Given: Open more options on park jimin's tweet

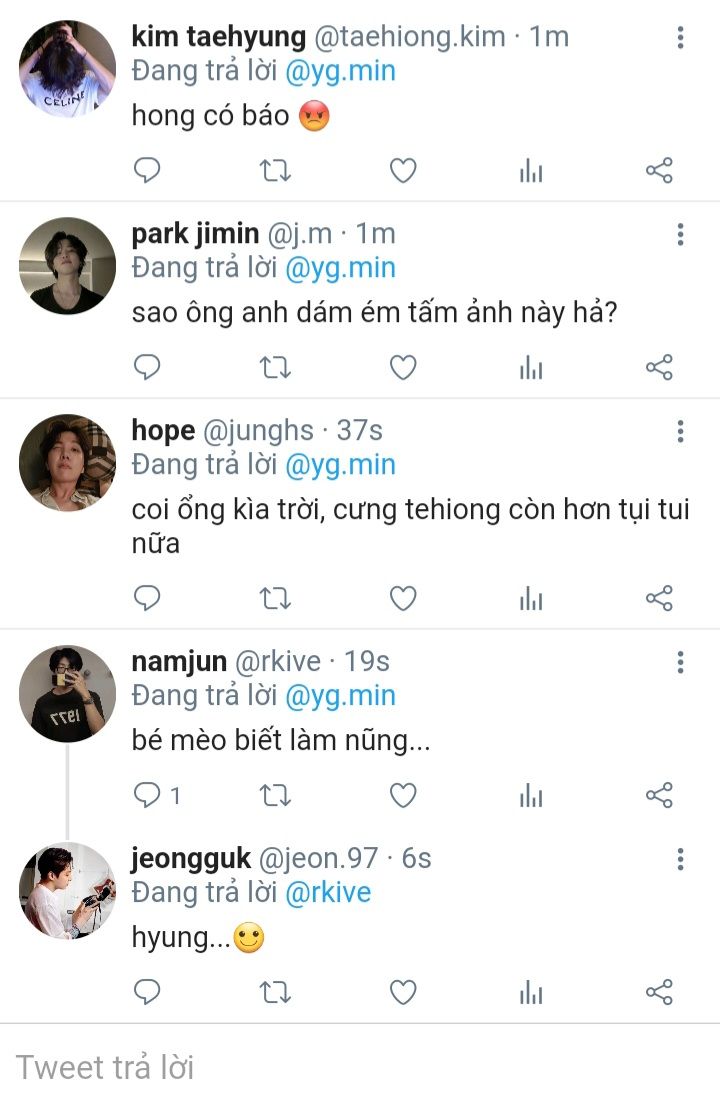Looking at the screenshot, I should (680, 235).
